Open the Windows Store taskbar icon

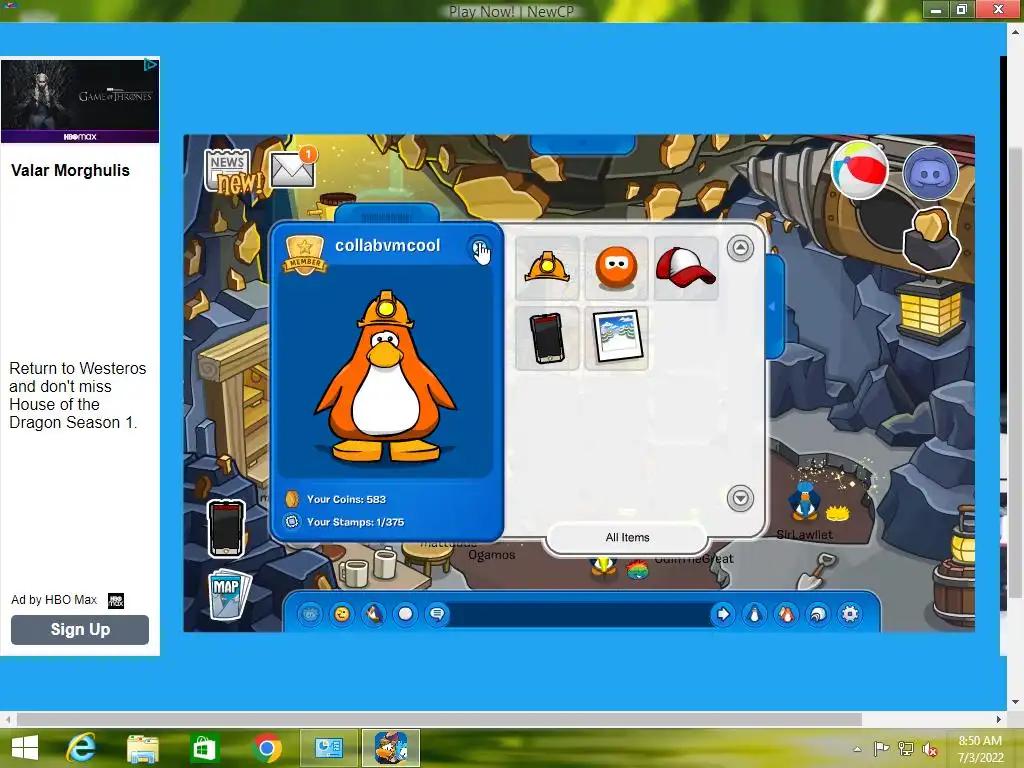204,748
